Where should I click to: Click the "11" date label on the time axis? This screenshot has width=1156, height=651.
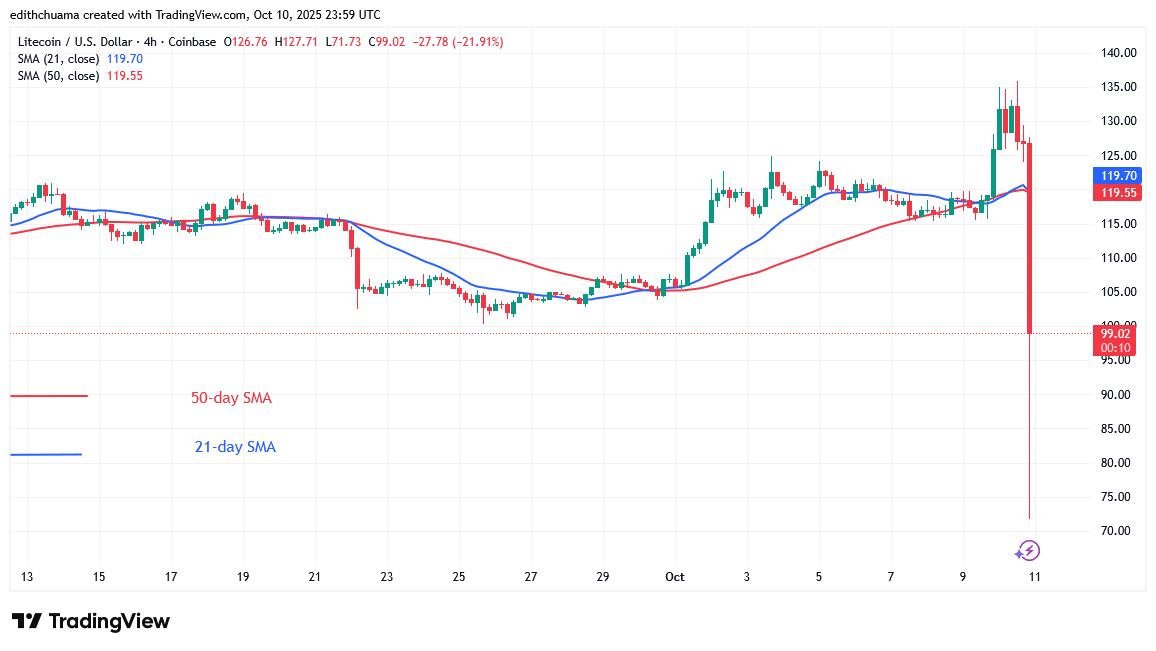(x=1035, y=577)
